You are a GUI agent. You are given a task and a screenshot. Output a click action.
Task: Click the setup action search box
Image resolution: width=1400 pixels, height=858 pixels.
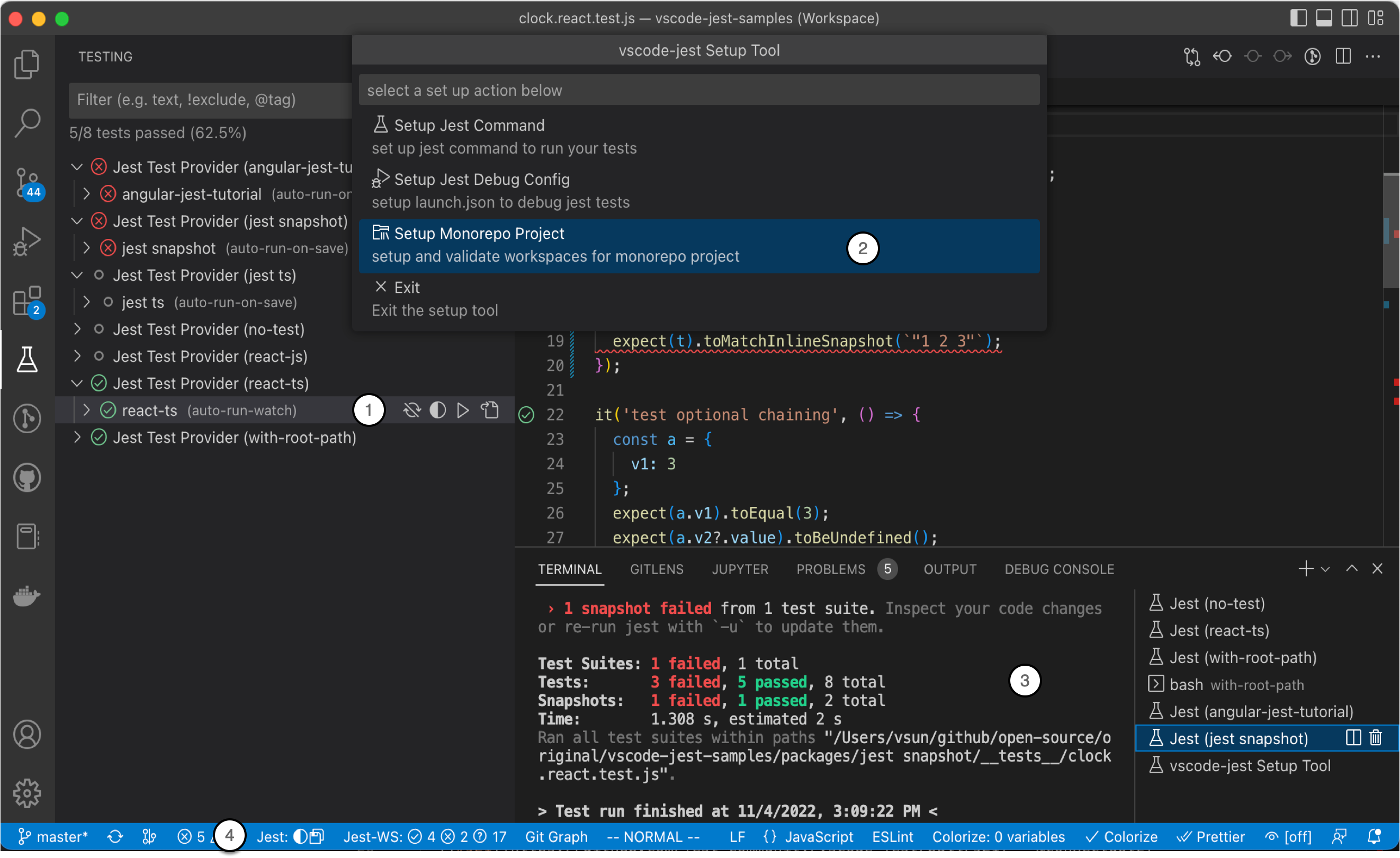click(699, 90)
